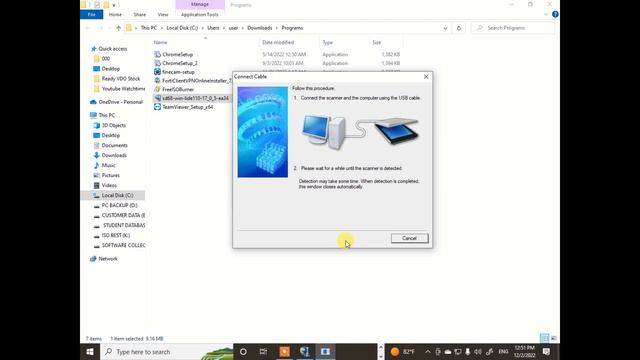
Task: Select ChromeSetup file icon
Action: (x=157, y=54)
